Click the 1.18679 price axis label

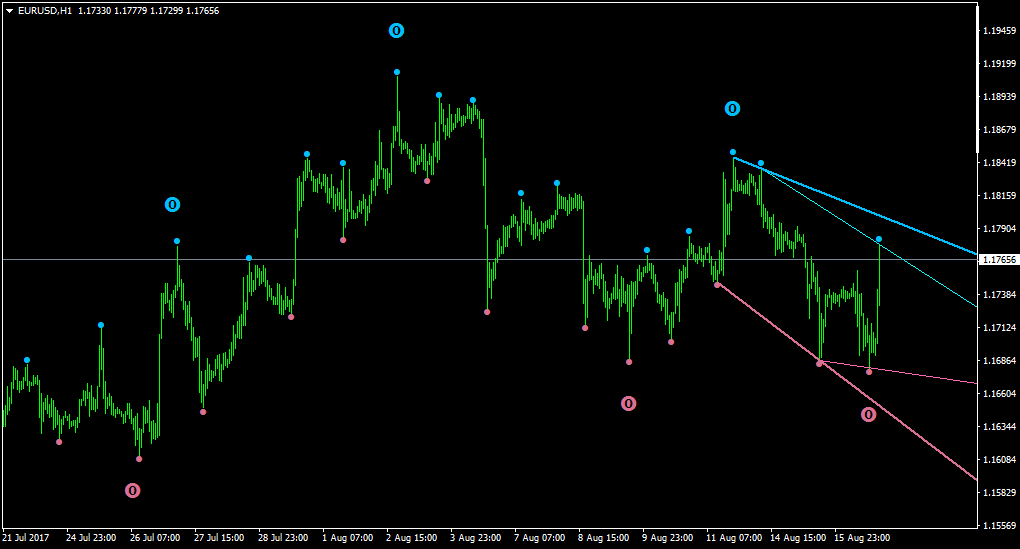[x=999, y=129]
